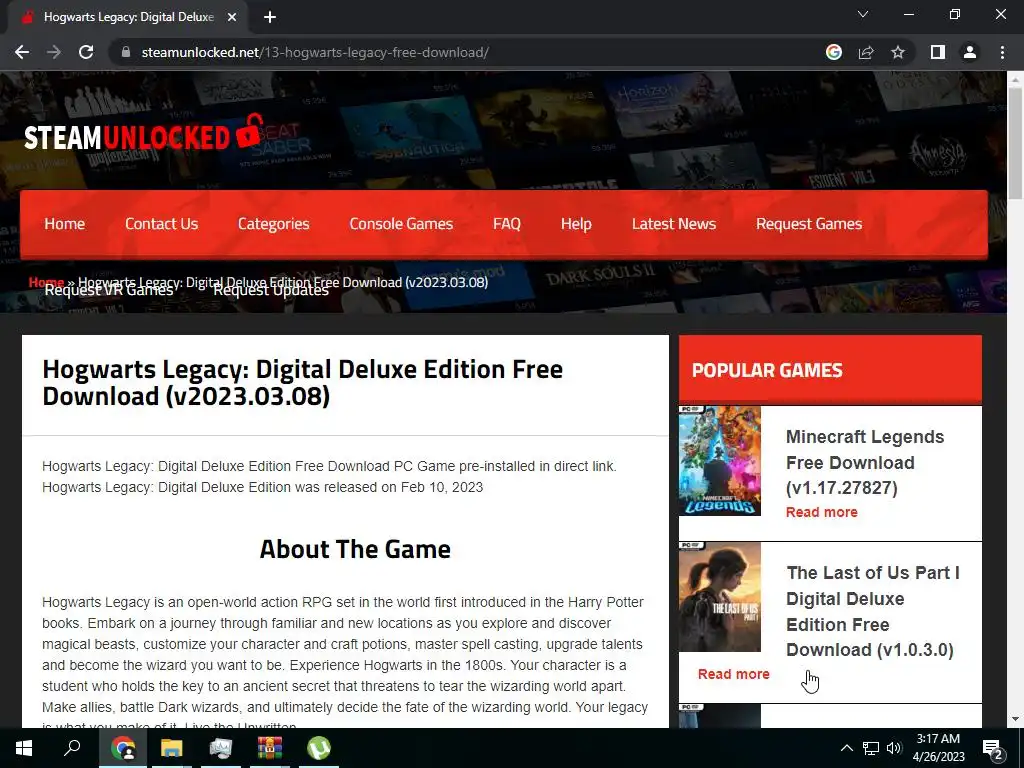The height and width of the screenshot is (768, 1024).
Task: Open a new tab with plus button
Action: coord(270,18)
